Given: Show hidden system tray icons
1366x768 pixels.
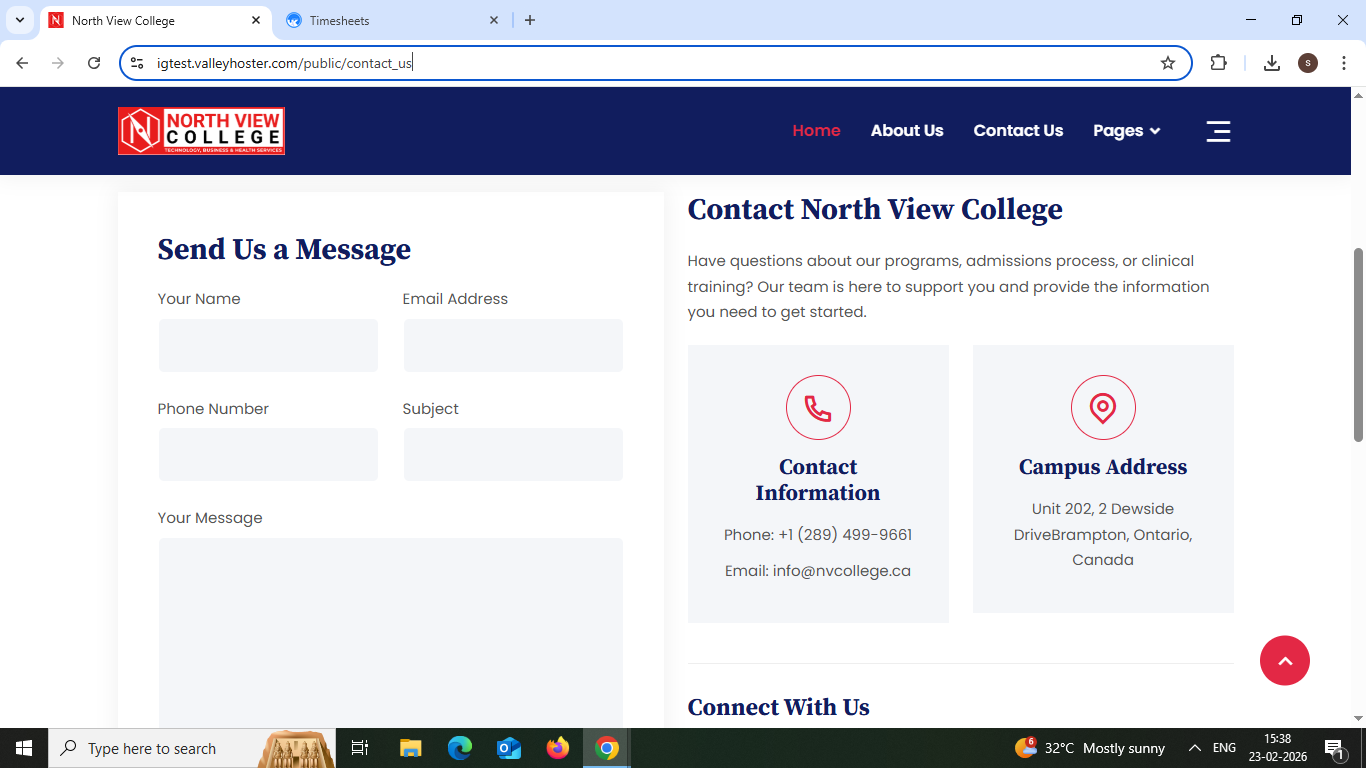Looking at the screenshot, I should pyautogui.click(x=1194, y=748).
